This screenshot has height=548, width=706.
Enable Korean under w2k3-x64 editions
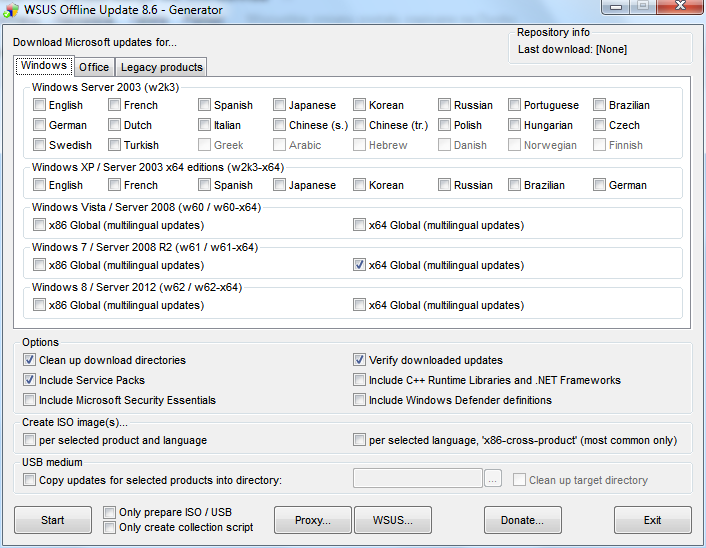pyautogui.click(x=359, y=185)
